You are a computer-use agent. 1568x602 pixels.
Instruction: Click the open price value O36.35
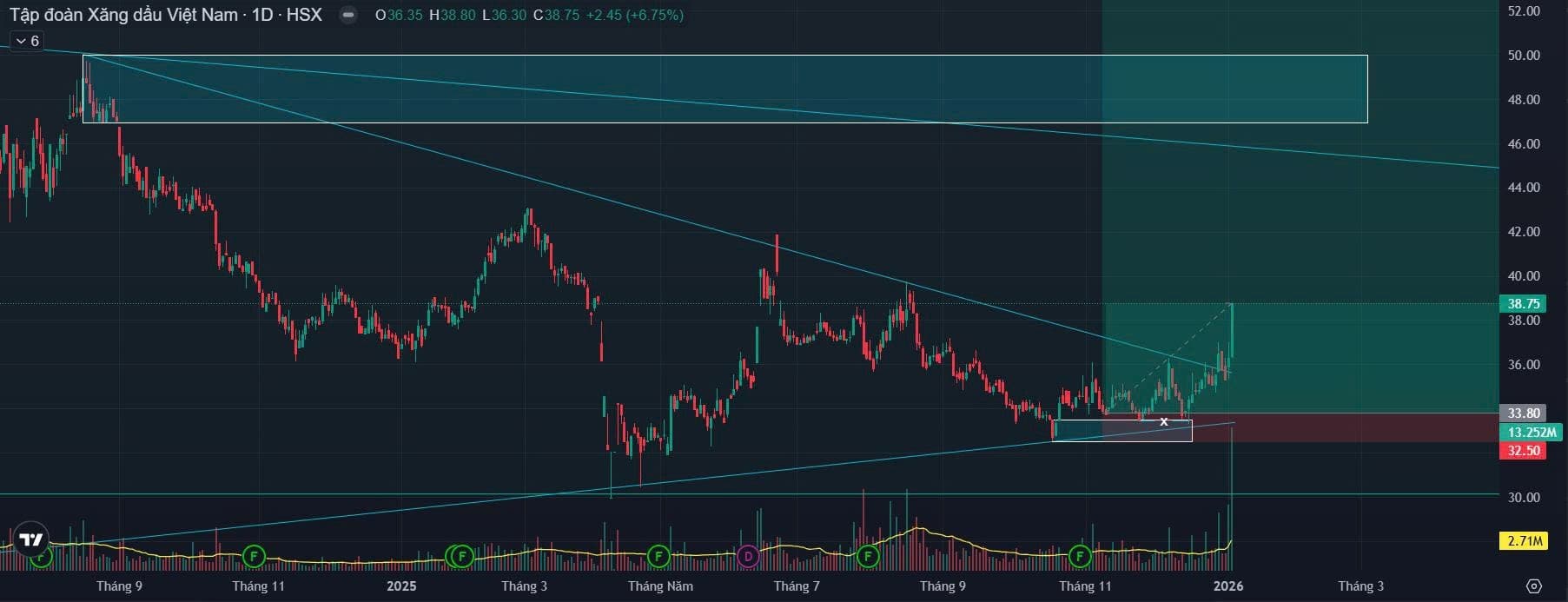(399, 15)
